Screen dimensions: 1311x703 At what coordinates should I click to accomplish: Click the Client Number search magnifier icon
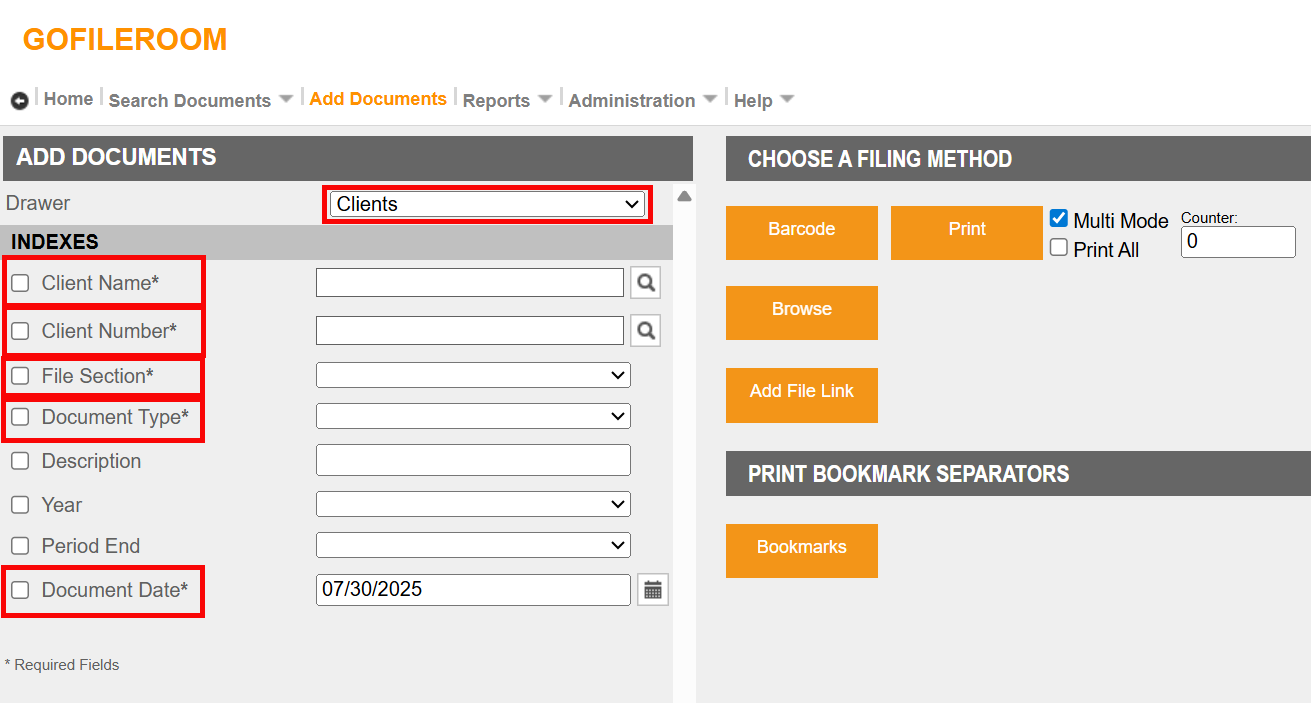point(646,330)
